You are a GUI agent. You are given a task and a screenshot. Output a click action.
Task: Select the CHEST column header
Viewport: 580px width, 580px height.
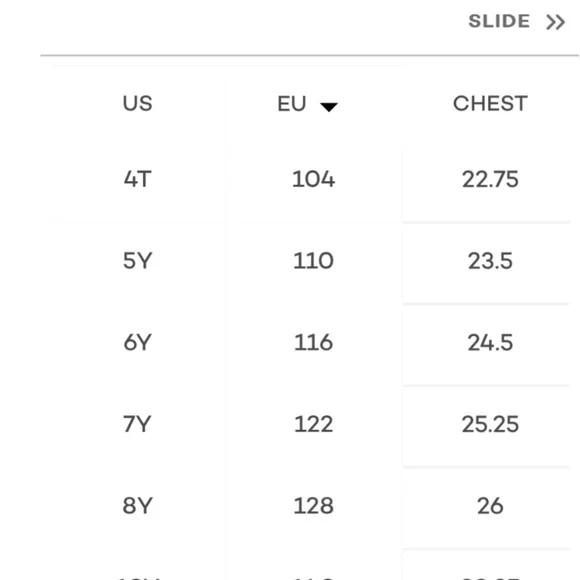tap(490, 103)
